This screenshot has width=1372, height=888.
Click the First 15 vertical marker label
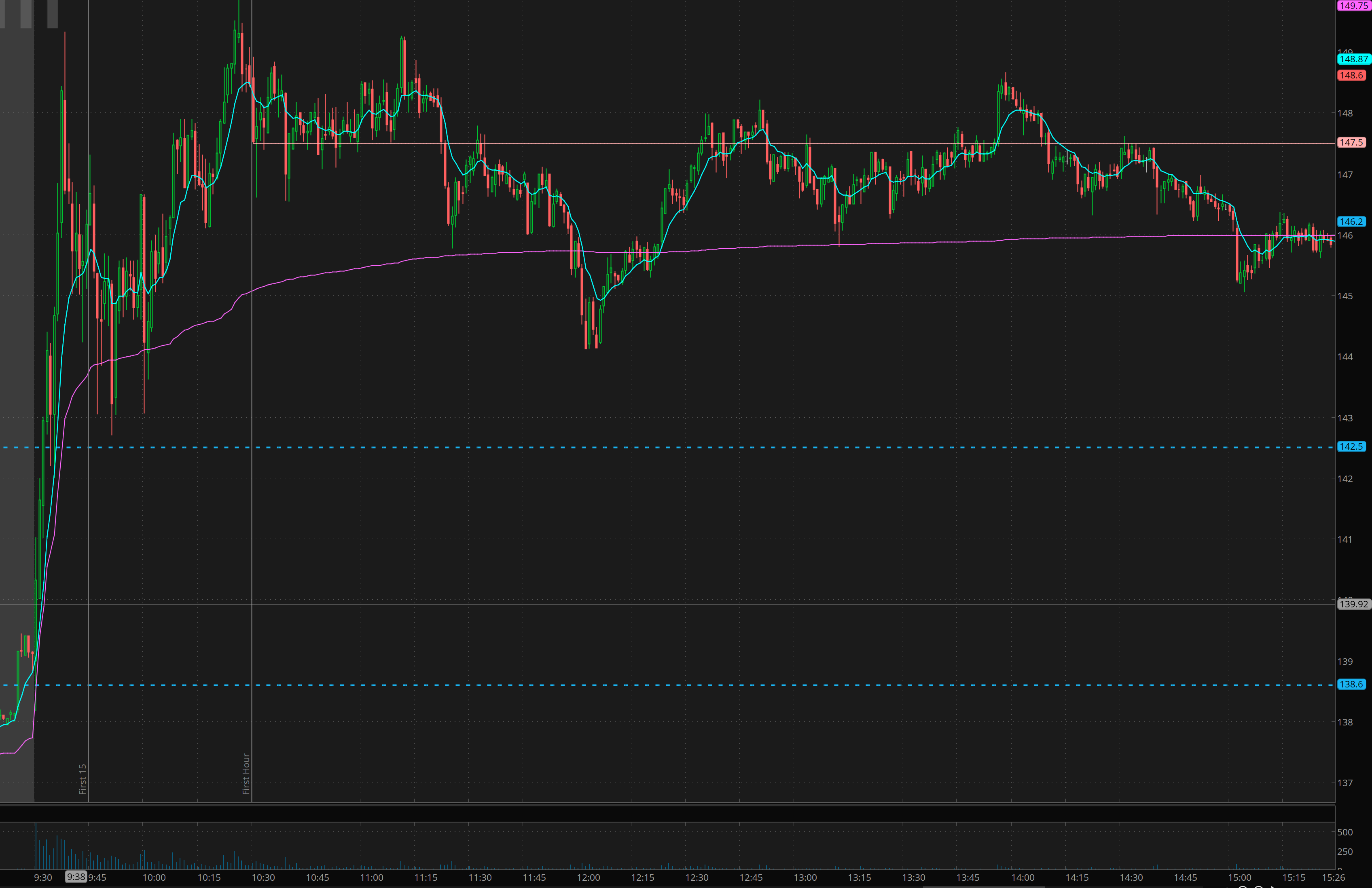pos(83,779)
